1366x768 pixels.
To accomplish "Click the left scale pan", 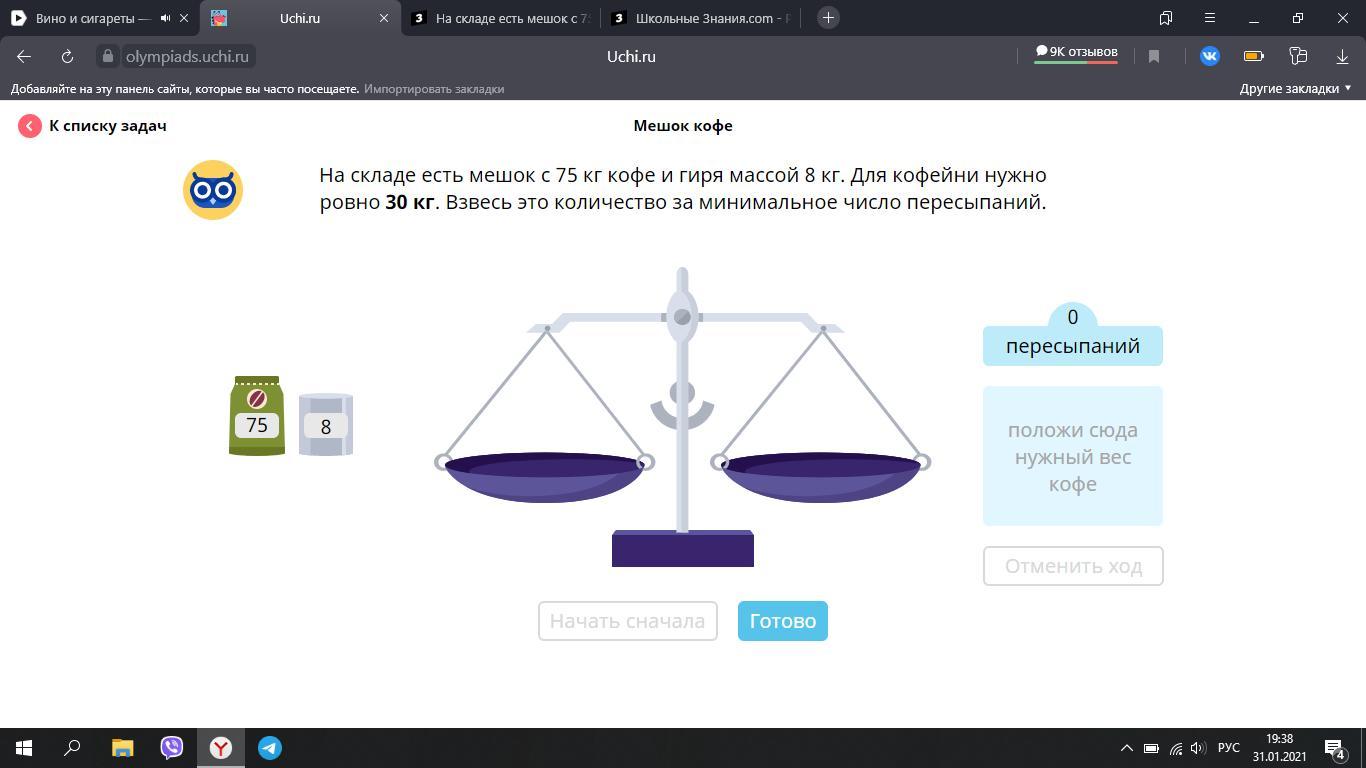I will click(544, 477).
